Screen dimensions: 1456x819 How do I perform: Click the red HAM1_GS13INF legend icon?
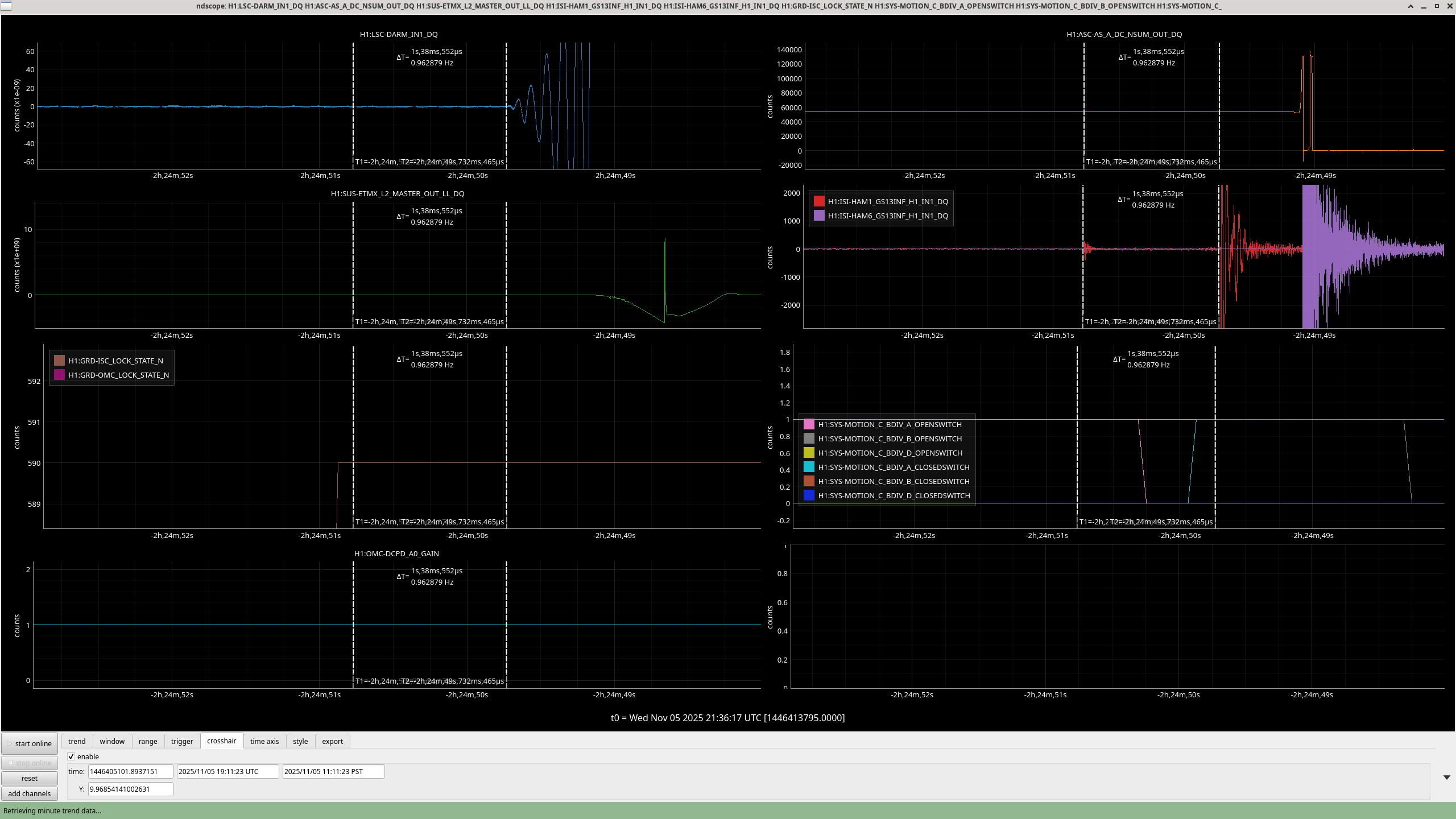(x=819, y=201)
